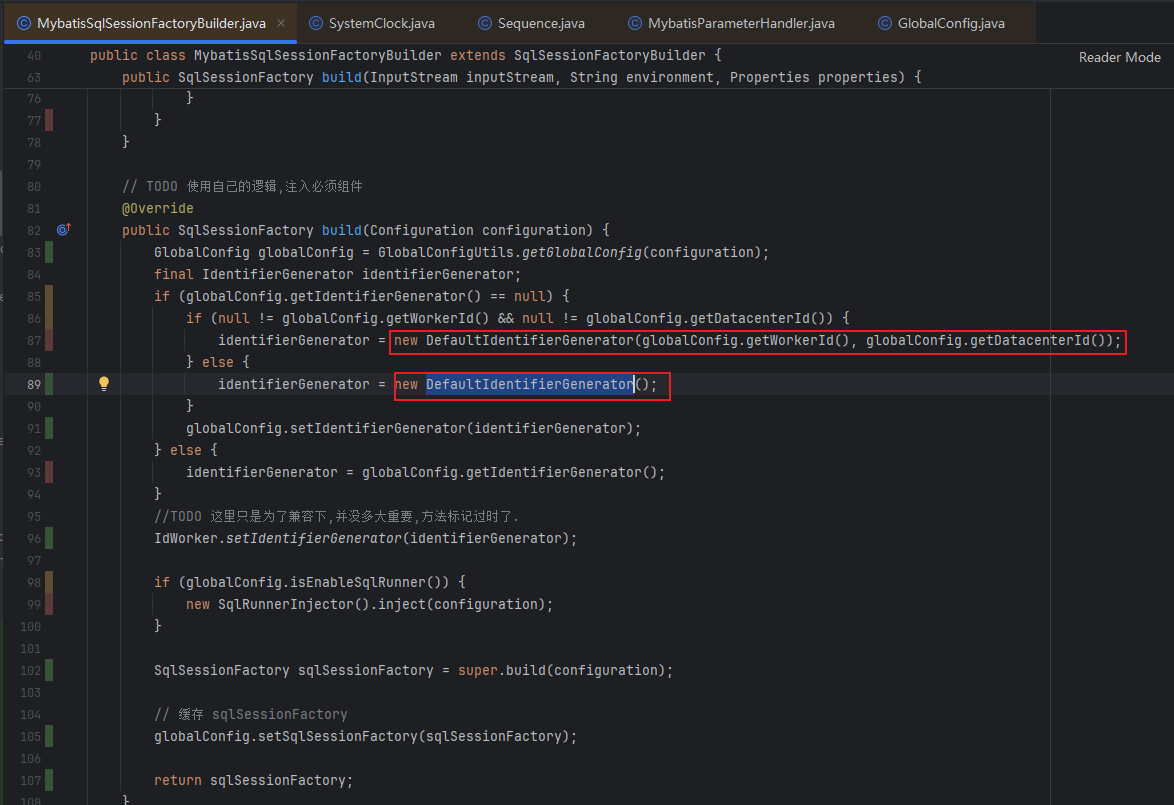Click class icon of MybatisParameterHandler.java tab
This screenshot has height=805, width=1174.
coord(635,23)
